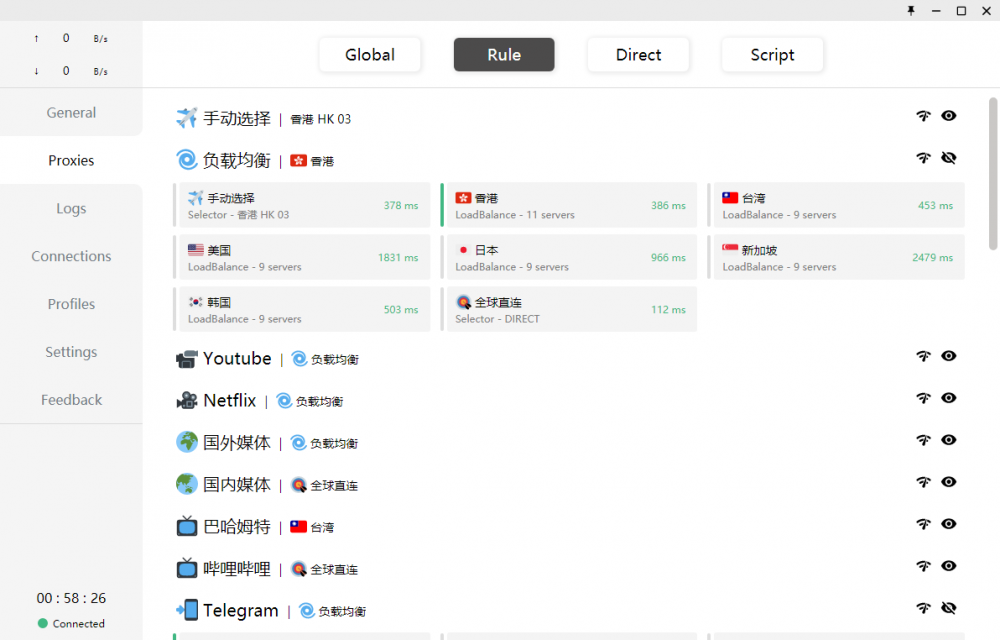The width and height of the screenshot is (1000, 640).
Task: Select the 台湾 LoadBalance proxy card
Action: pyautogui.click(x=836, y=205)
